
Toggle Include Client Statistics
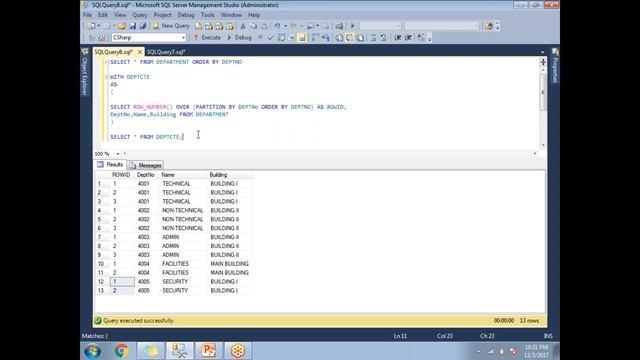click(x=326, y=38)
